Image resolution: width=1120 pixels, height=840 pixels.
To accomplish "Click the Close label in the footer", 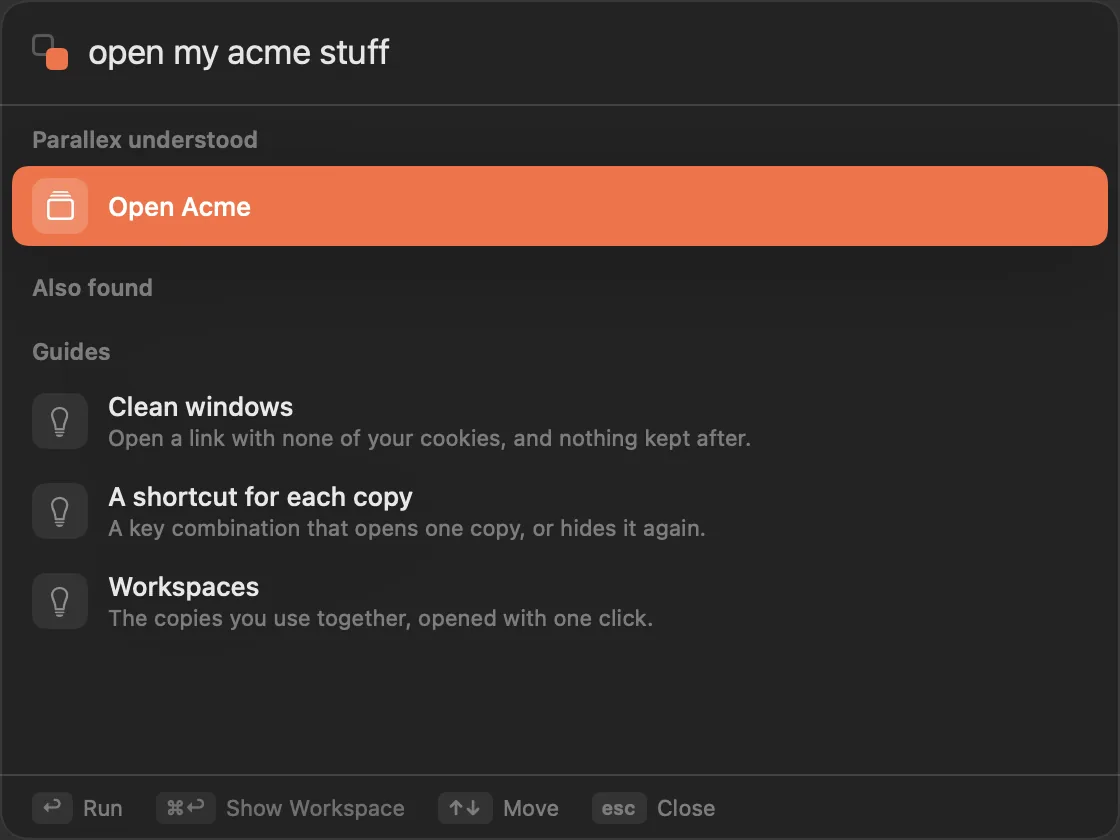I will click(x=686, y=809).
